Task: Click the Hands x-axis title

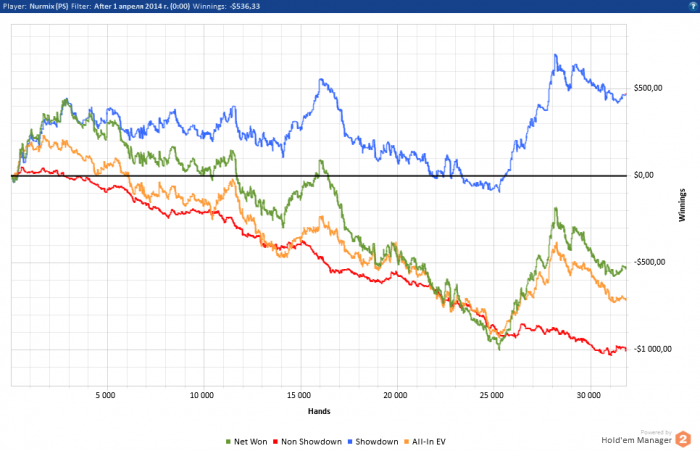Action: (x=319, y=411)
